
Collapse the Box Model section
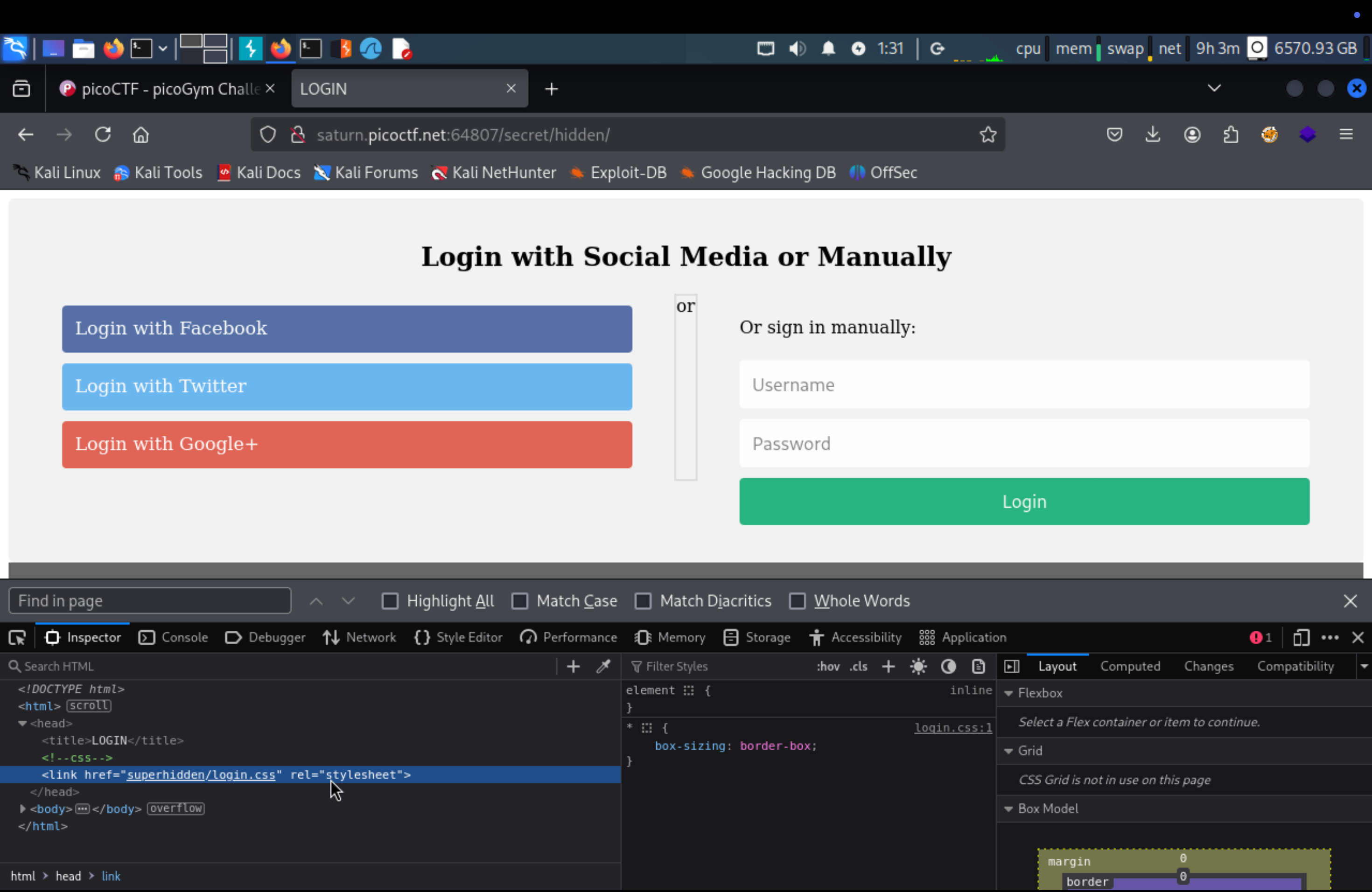[x=1008, y=809]
